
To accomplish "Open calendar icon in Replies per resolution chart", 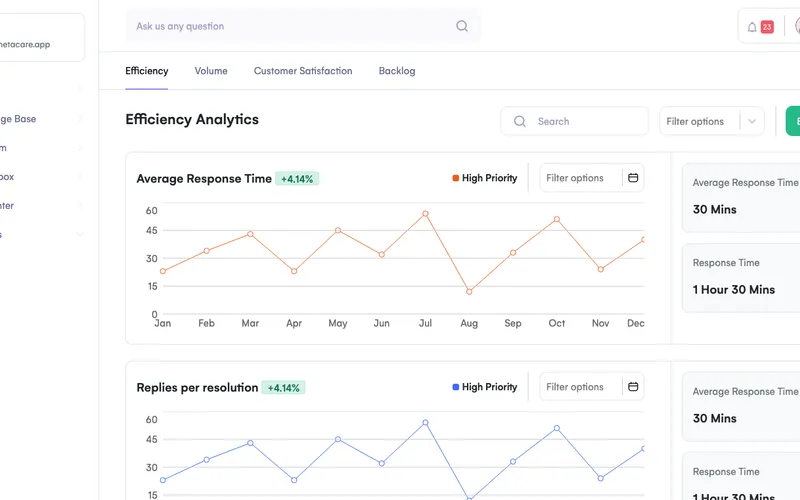I will (633, 387).
